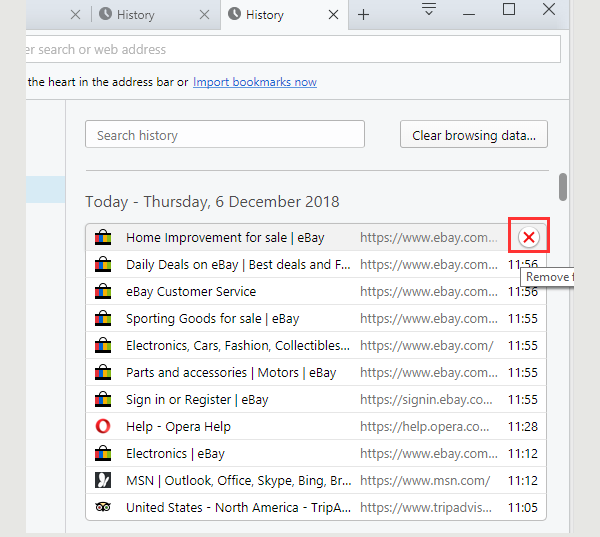600x537 pixels.
Task: Click eBay icon of Customer Service row
Action: [103, 291]
